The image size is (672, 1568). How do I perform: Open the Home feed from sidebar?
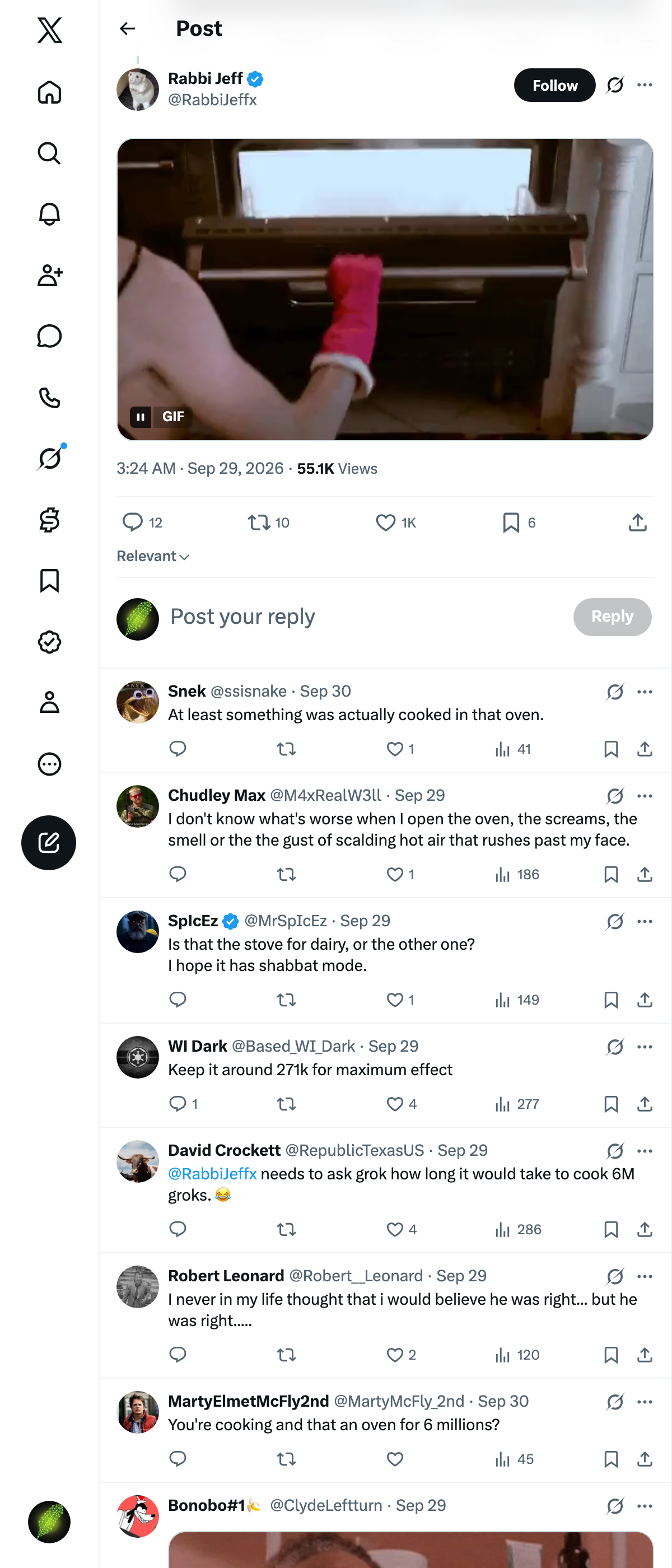49,92
